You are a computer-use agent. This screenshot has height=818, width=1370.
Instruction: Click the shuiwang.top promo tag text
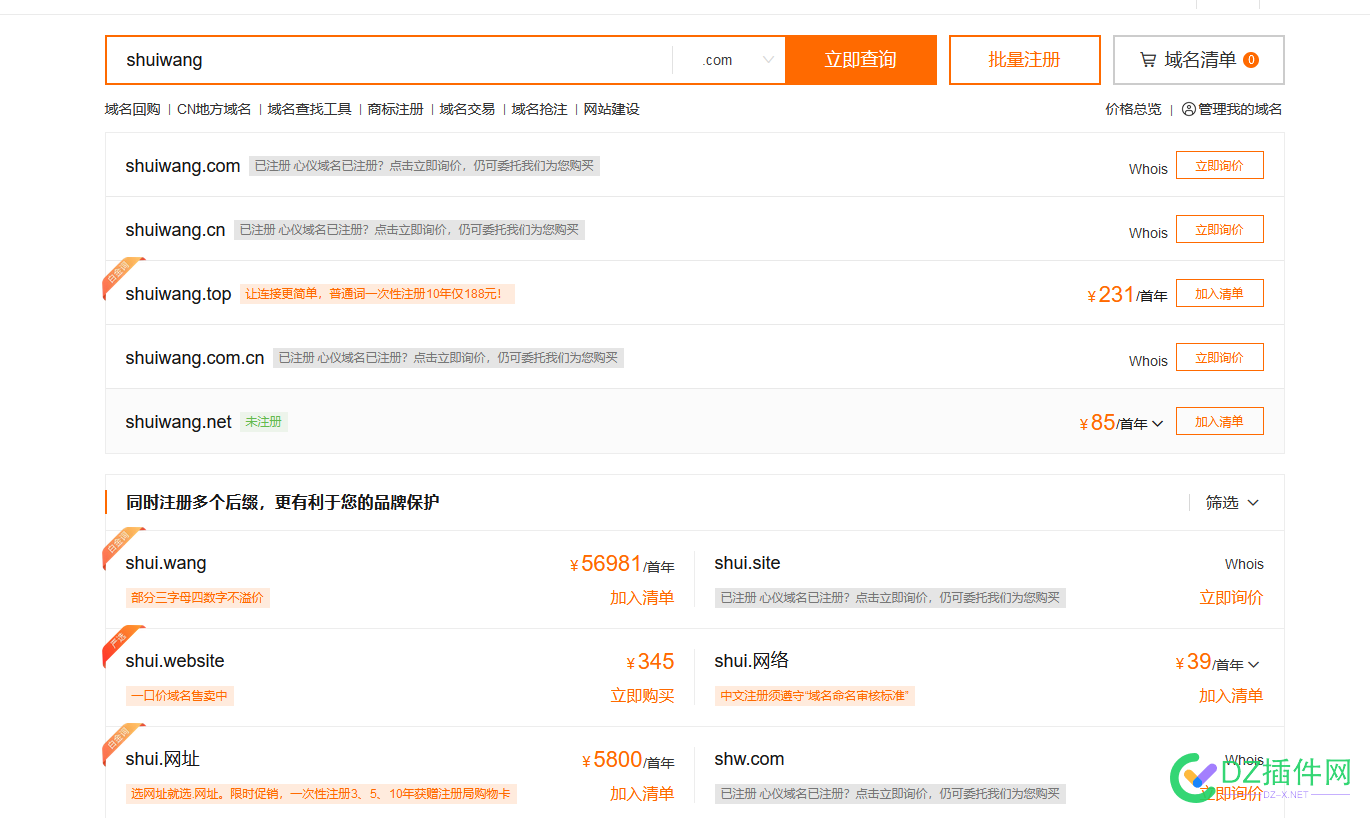[377, 294]
